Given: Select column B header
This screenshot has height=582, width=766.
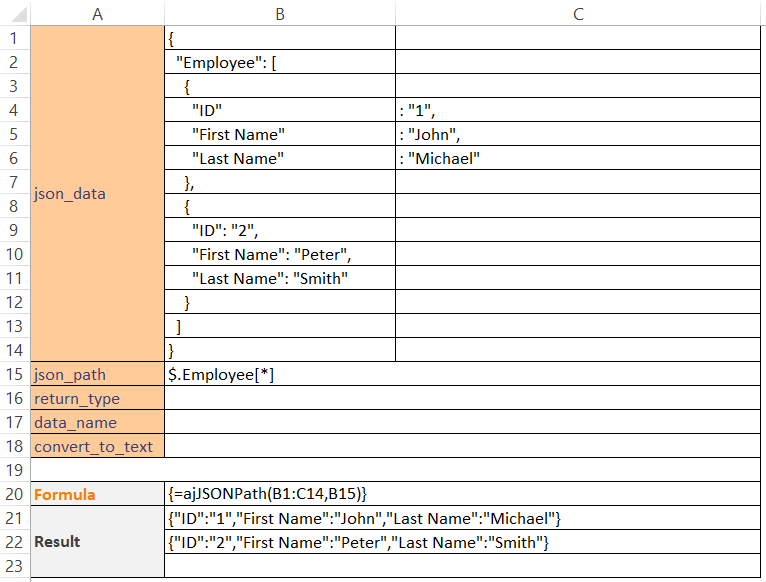Looking at the screenshot, I should [279, 13].
